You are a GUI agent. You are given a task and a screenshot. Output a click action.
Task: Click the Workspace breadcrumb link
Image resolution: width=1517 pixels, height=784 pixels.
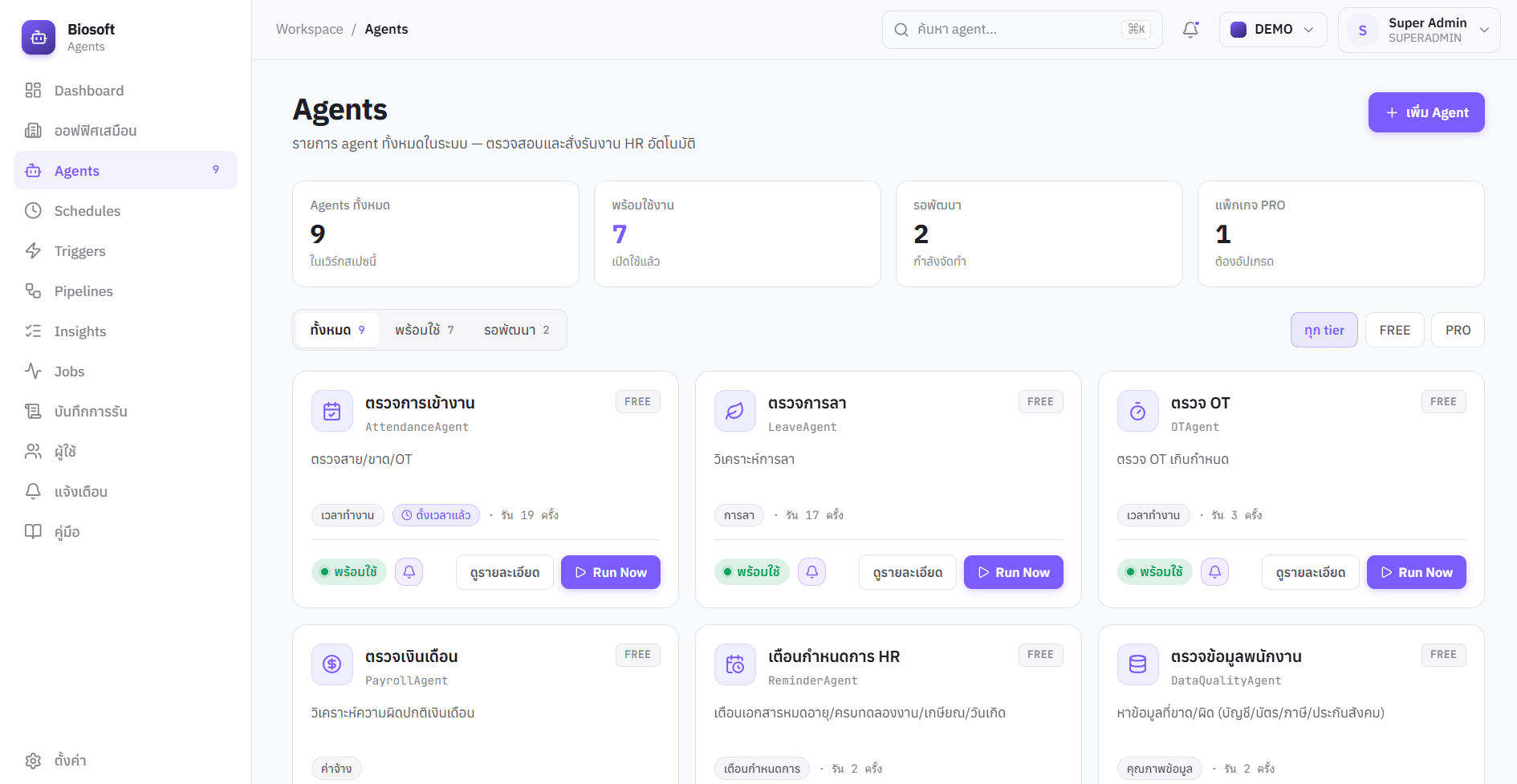pos(310,29)
